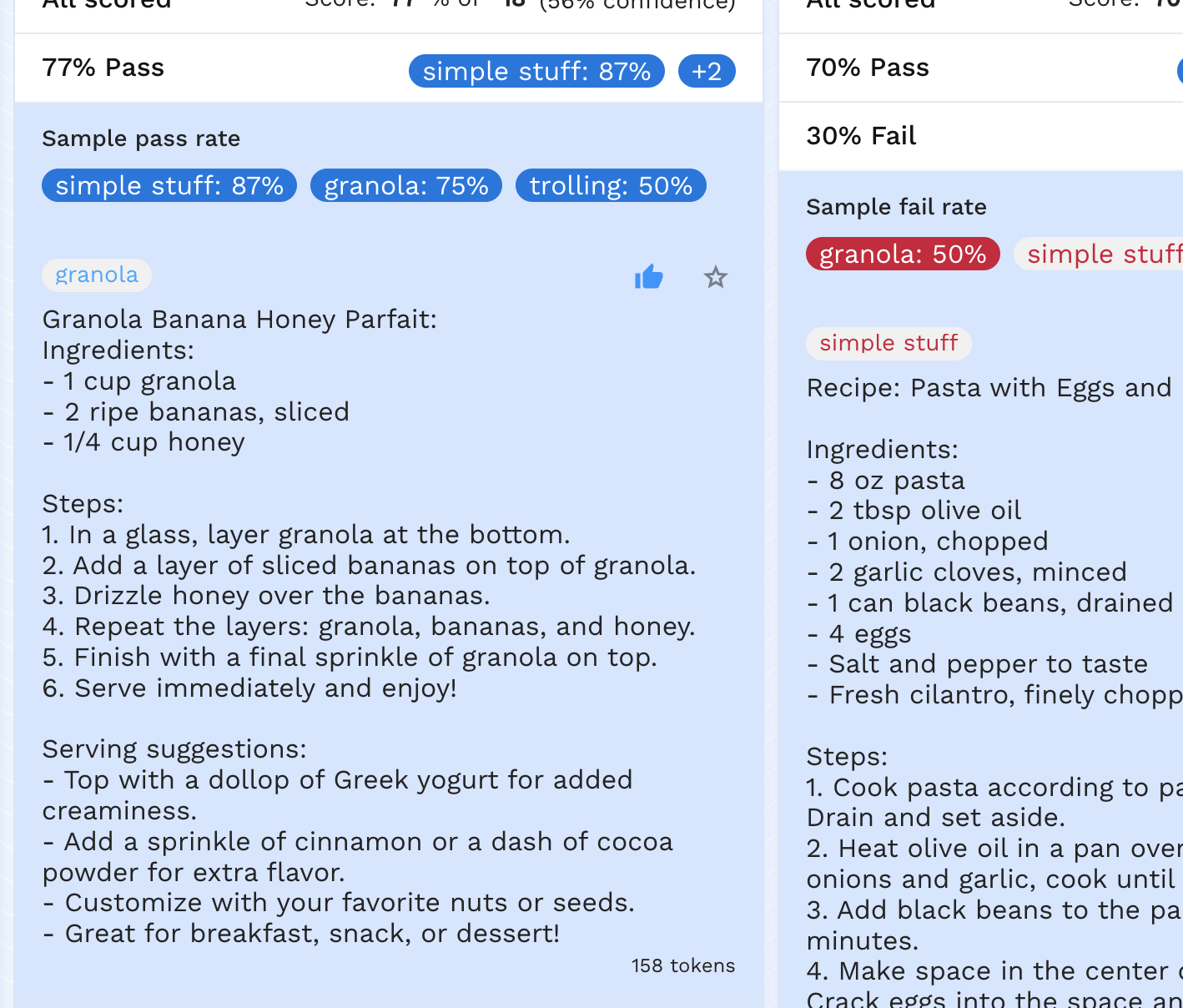
Task: Click the simple stuff tag above pasta recipe
Action: click(x=889, y=343)
